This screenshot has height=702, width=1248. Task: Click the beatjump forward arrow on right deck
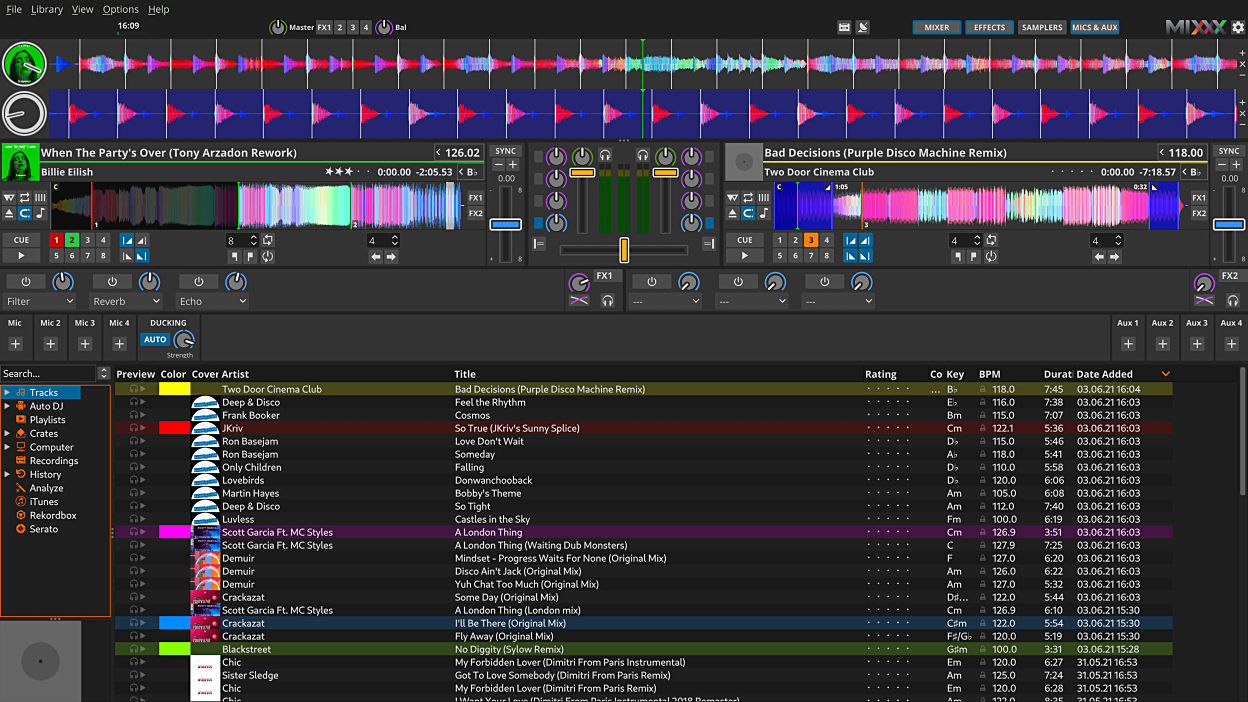(1114, 257)
